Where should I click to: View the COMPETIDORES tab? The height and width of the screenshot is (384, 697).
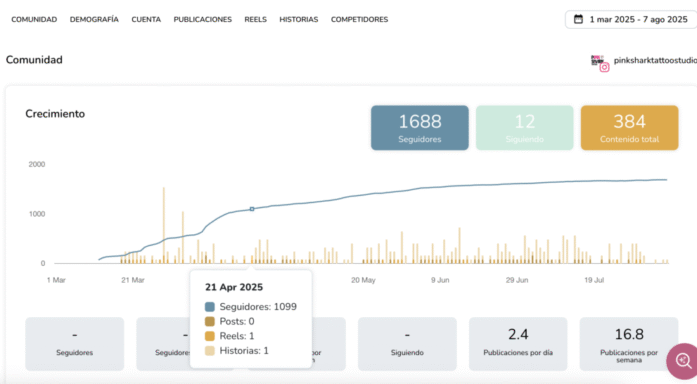(x=359, y=20)
